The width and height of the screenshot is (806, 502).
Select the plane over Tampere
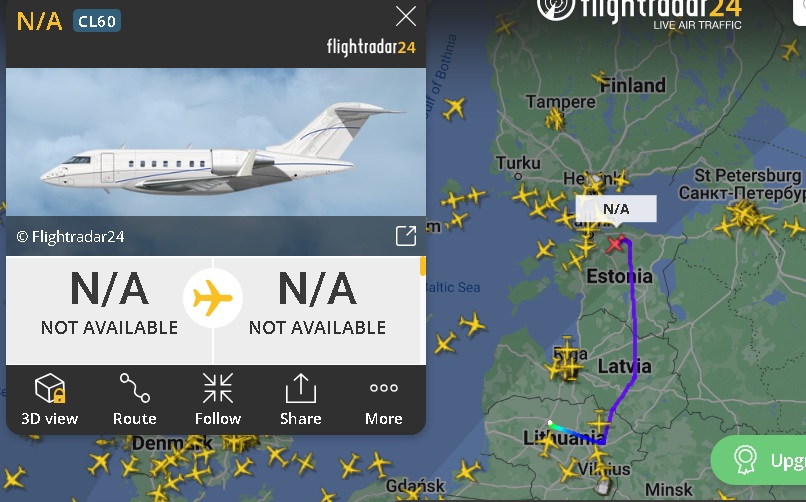555,119
